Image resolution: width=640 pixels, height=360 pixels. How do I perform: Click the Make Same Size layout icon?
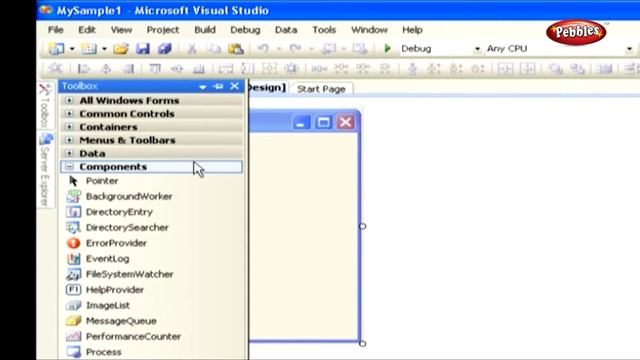(269, 69)
